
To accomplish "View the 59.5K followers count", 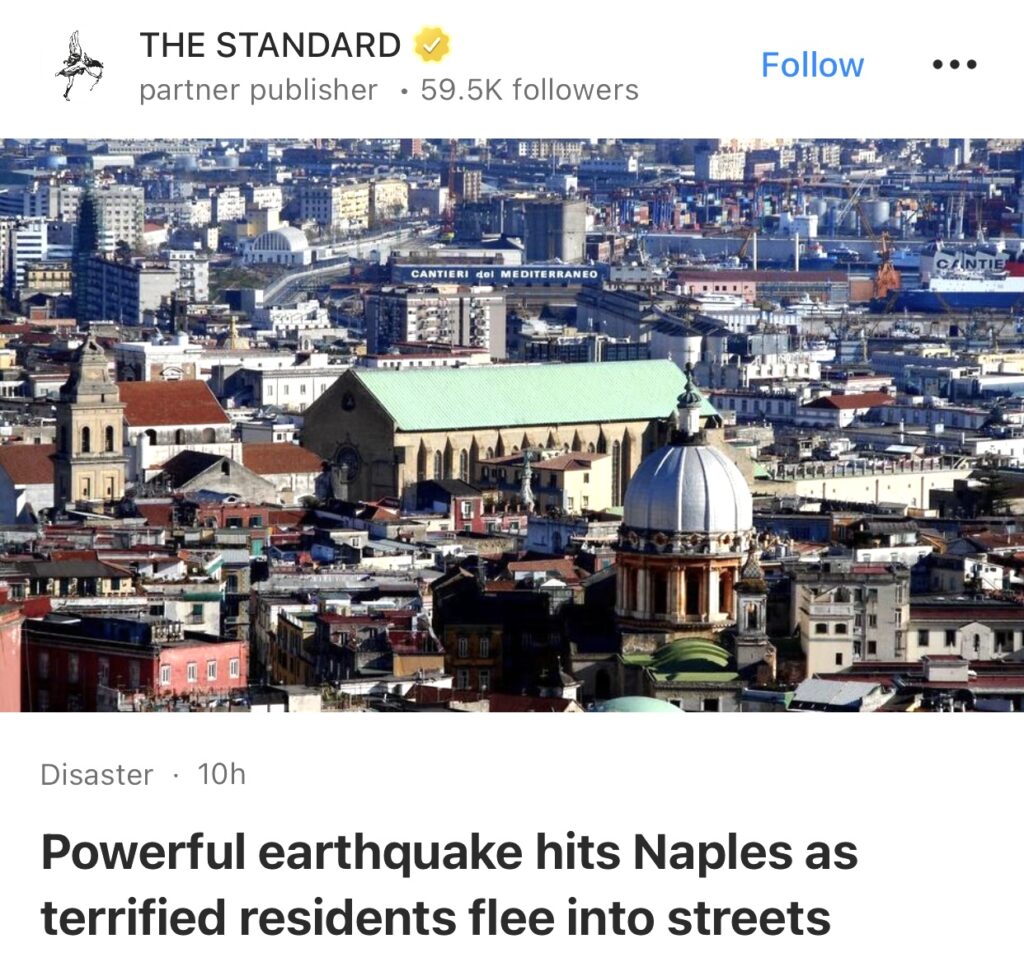I will pos(529,90).
